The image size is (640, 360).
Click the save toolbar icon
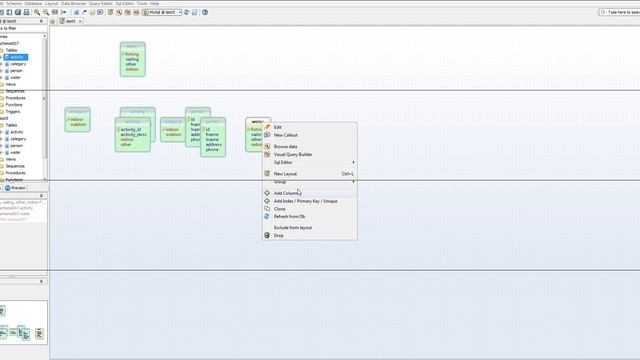(x=18, y=12)
